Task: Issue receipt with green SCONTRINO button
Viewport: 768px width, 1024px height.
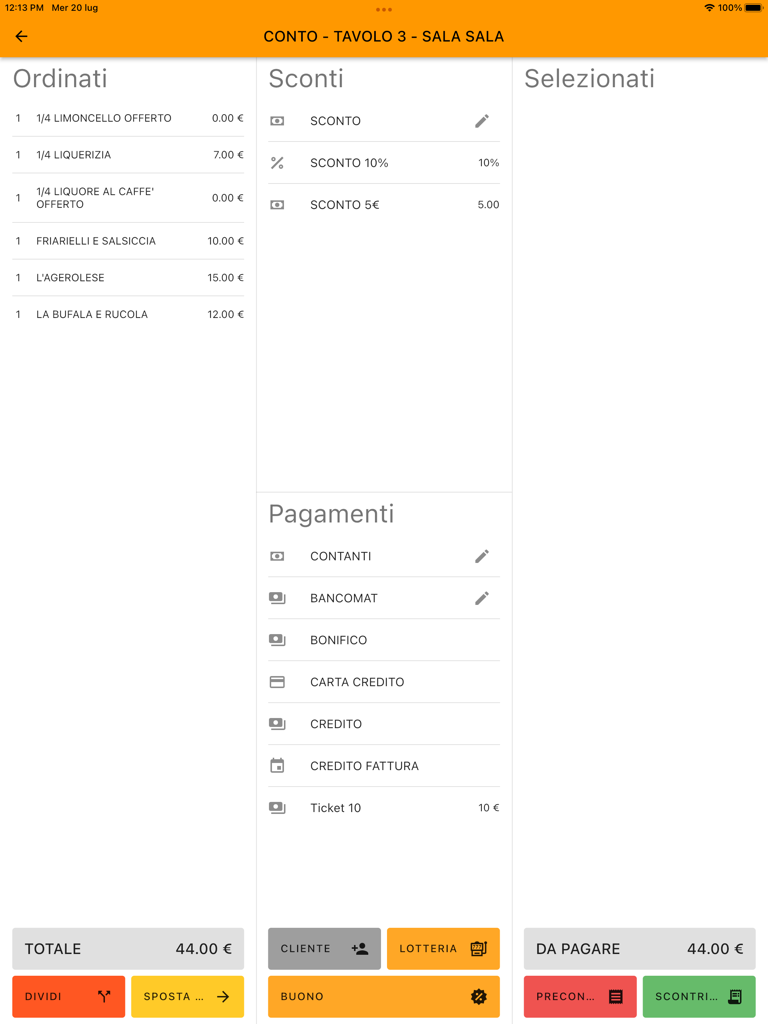Action: 699,997
